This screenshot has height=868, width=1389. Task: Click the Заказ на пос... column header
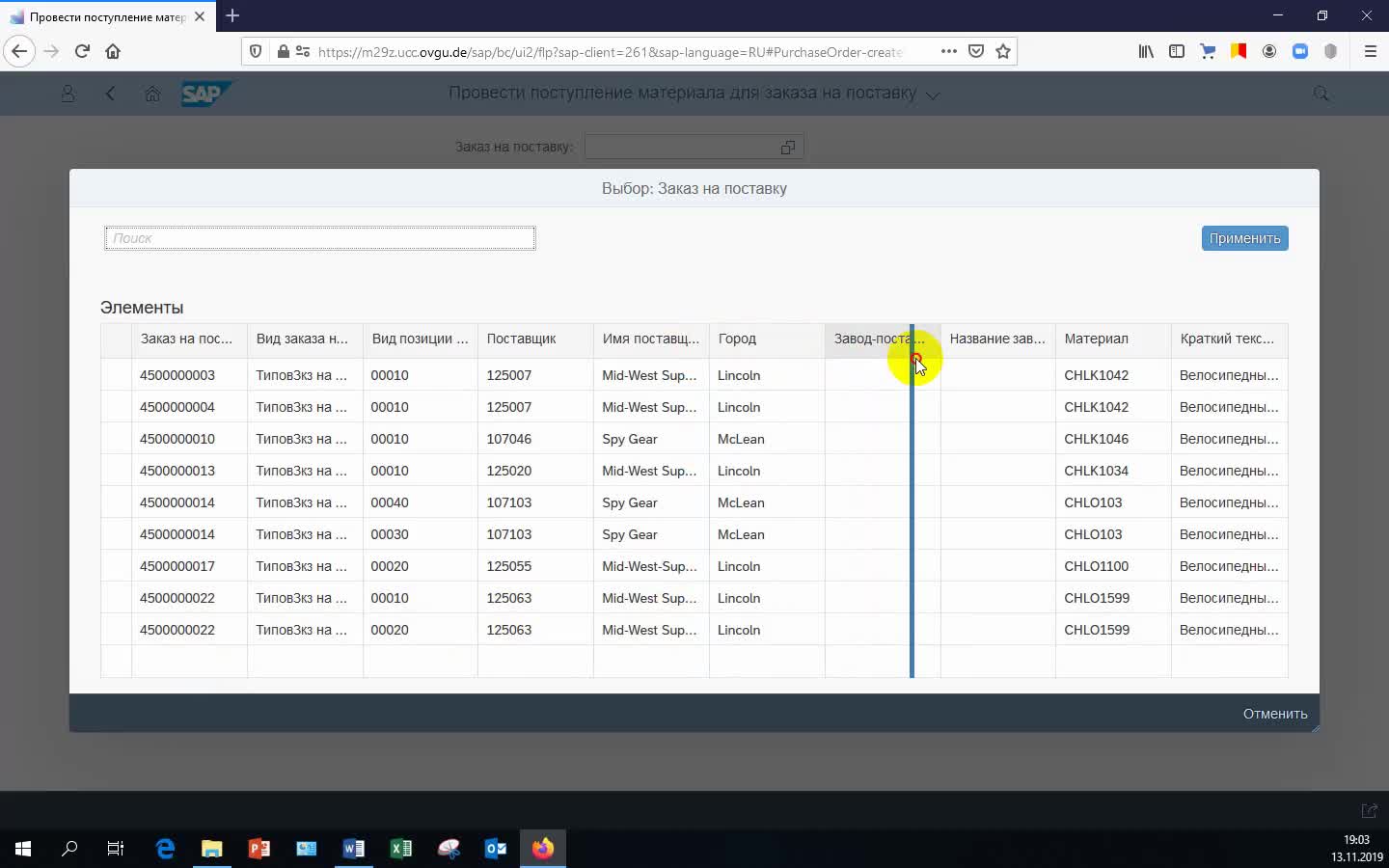[188, 339]
